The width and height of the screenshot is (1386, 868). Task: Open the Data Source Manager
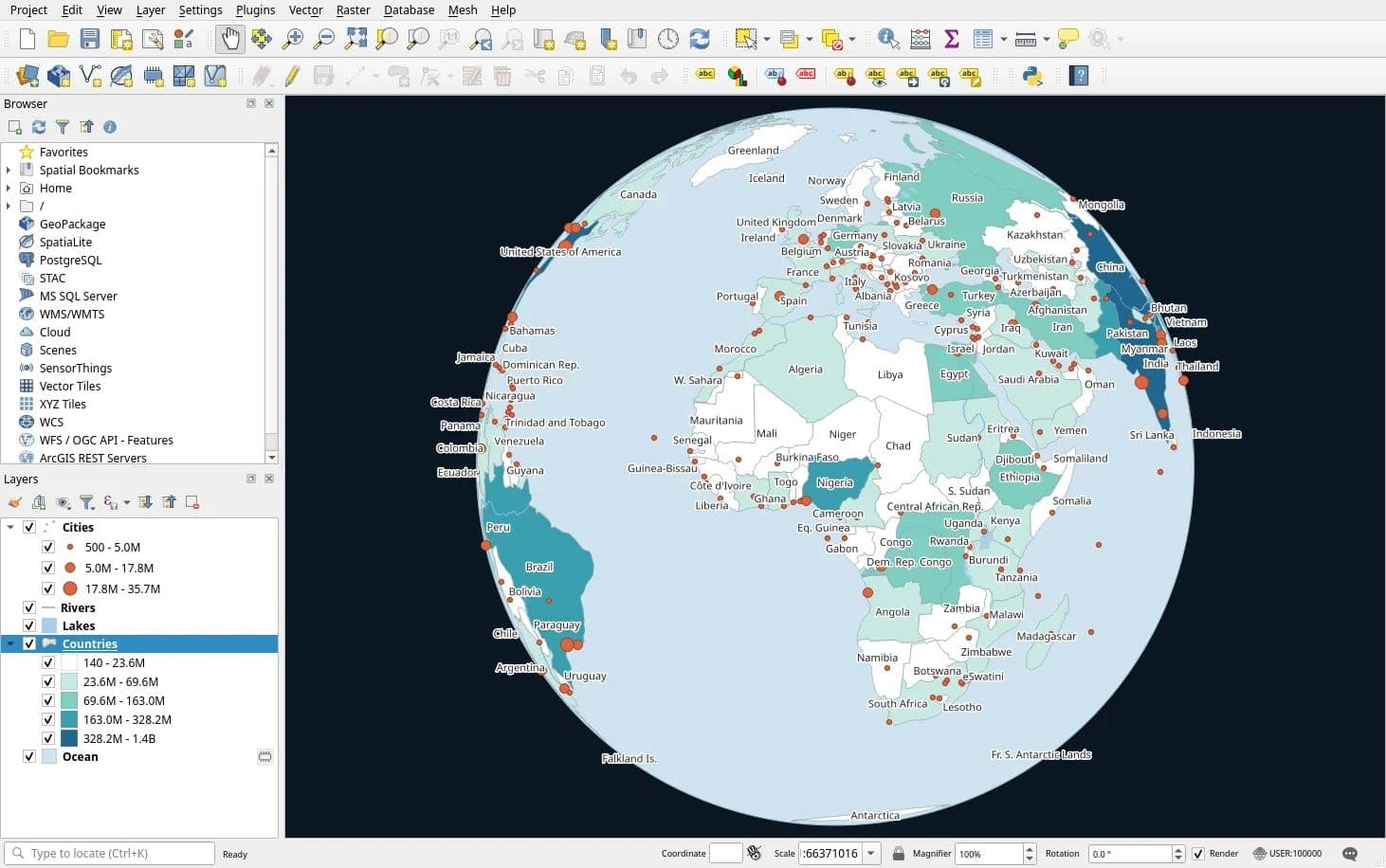coord(27,76)
